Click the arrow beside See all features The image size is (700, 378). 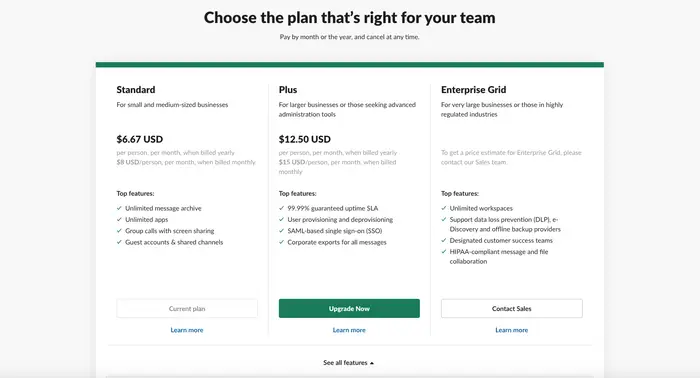[372, 363]
